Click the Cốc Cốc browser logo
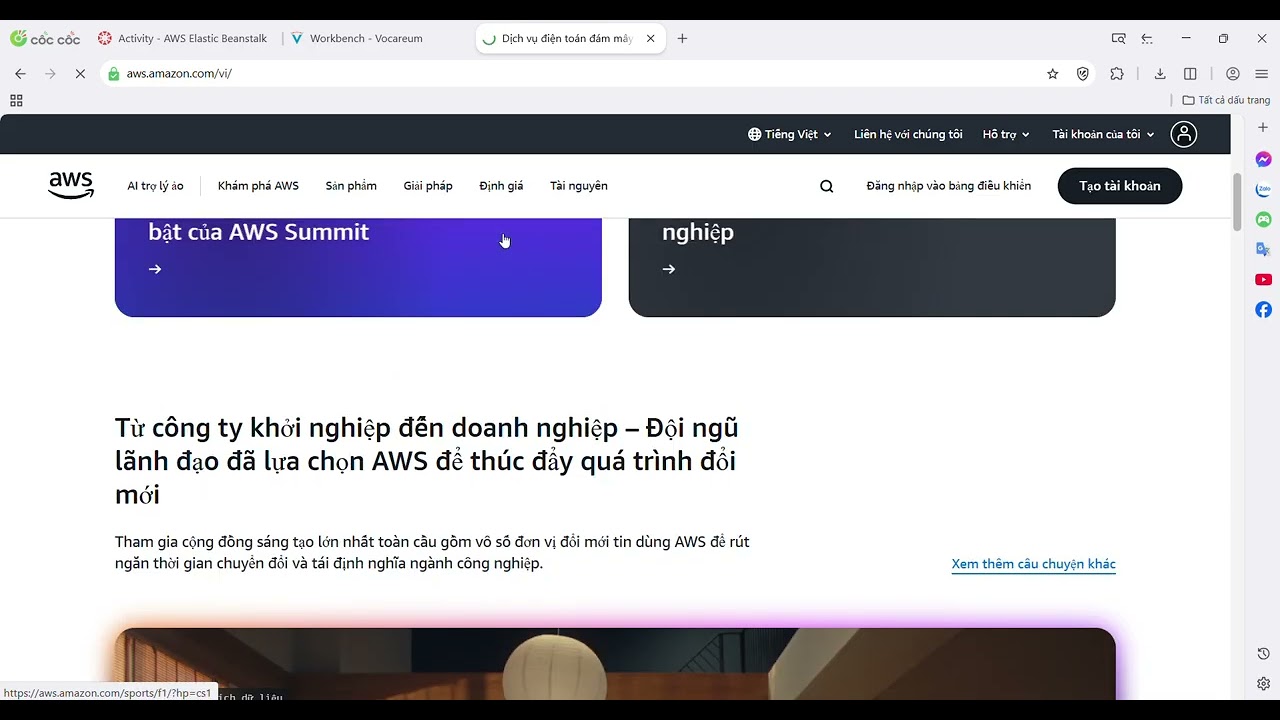Viewport: 1280px width, 720px height. click(x=45, y=39)
